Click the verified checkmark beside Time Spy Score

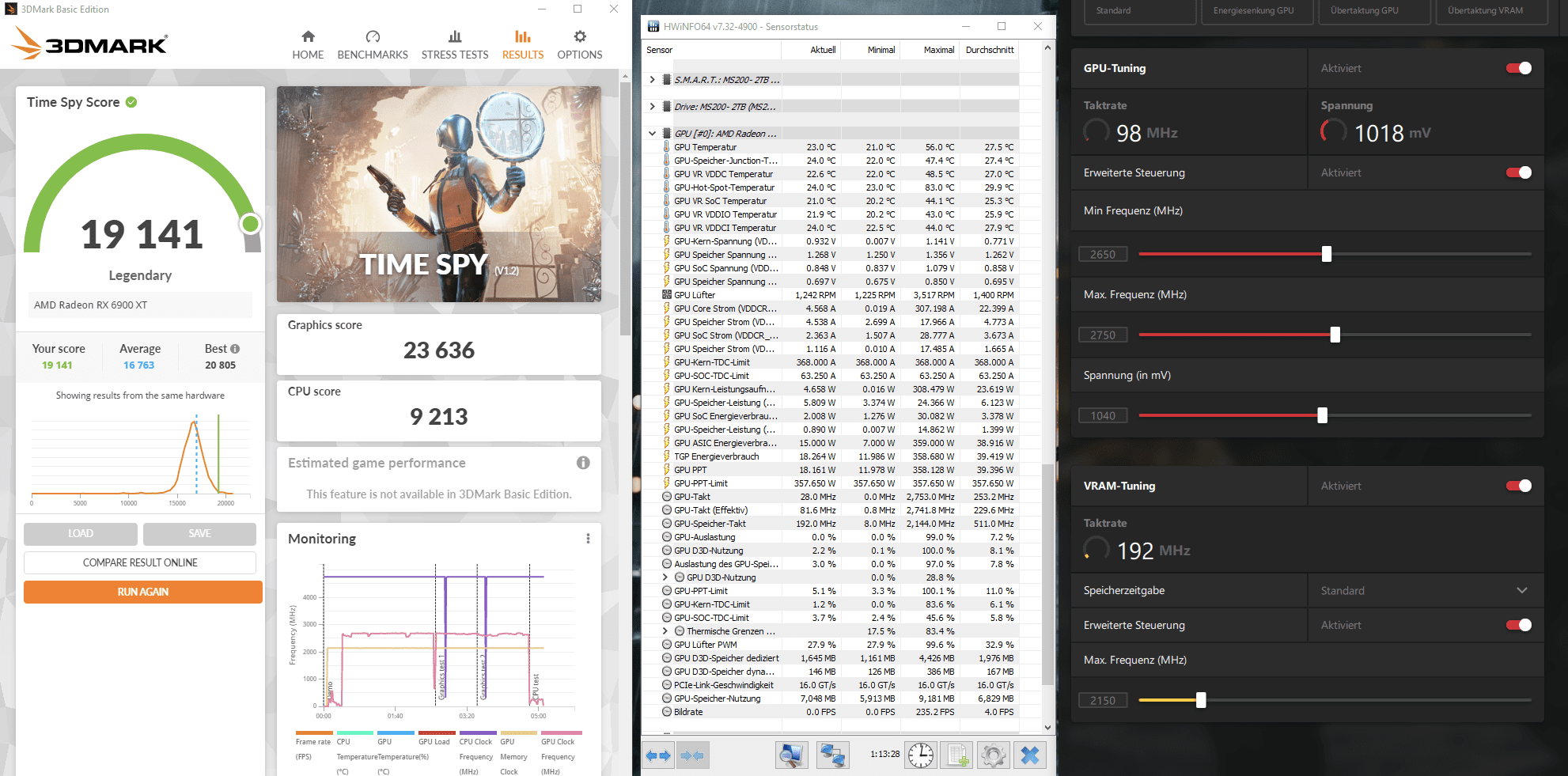point(131,102)
